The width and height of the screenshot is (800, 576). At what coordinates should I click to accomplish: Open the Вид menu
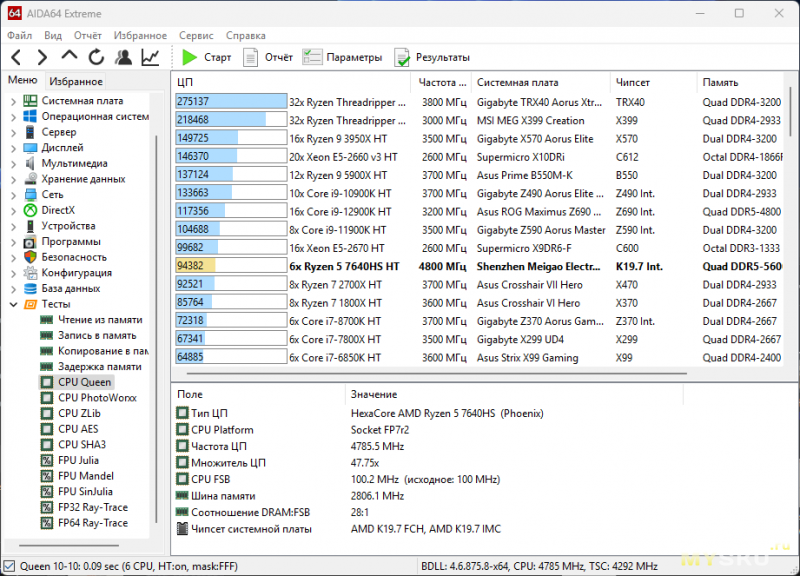[x=53, y=35]
